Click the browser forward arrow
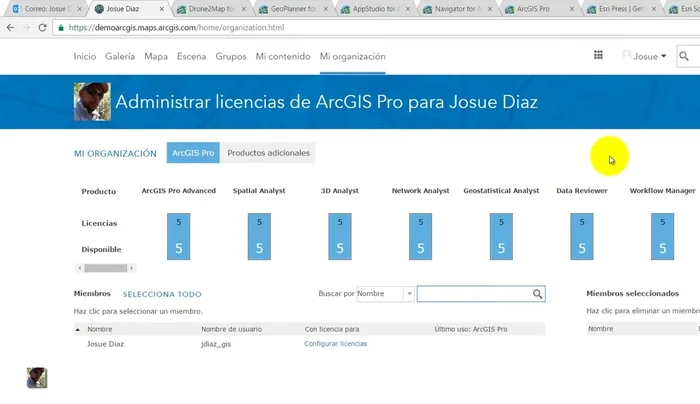 click(x=26, y=28)
